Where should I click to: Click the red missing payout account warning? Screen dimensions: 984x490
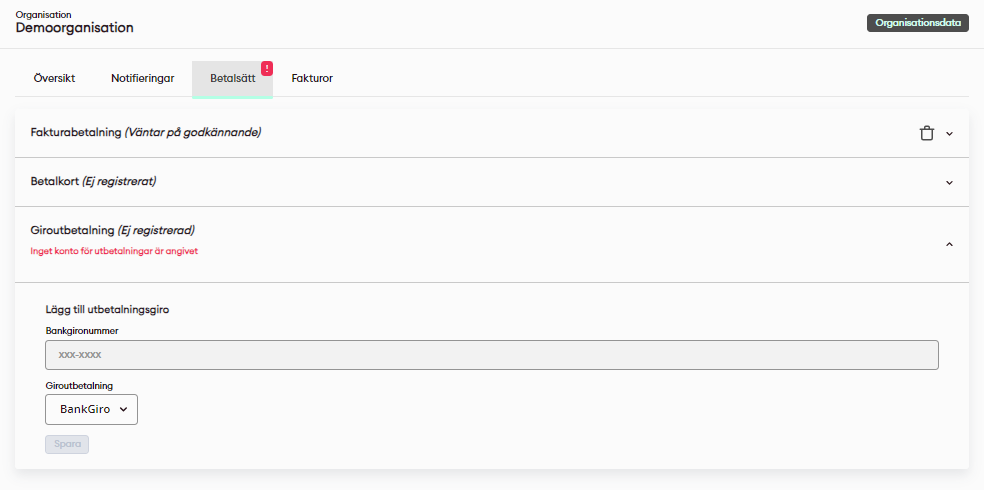(x=114, y=251)
